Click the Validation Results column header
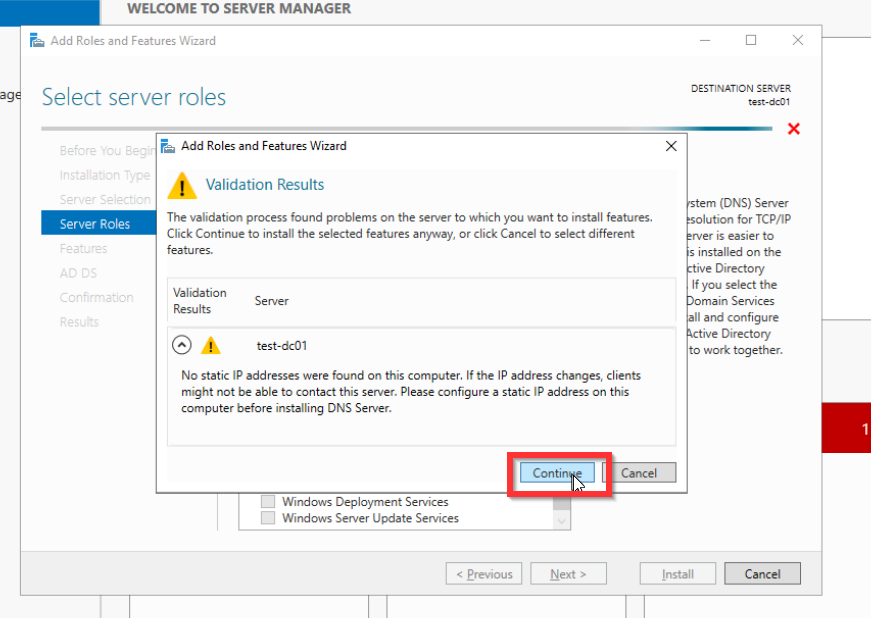This screenshot has height=618, width=871. tap(199, 301)
